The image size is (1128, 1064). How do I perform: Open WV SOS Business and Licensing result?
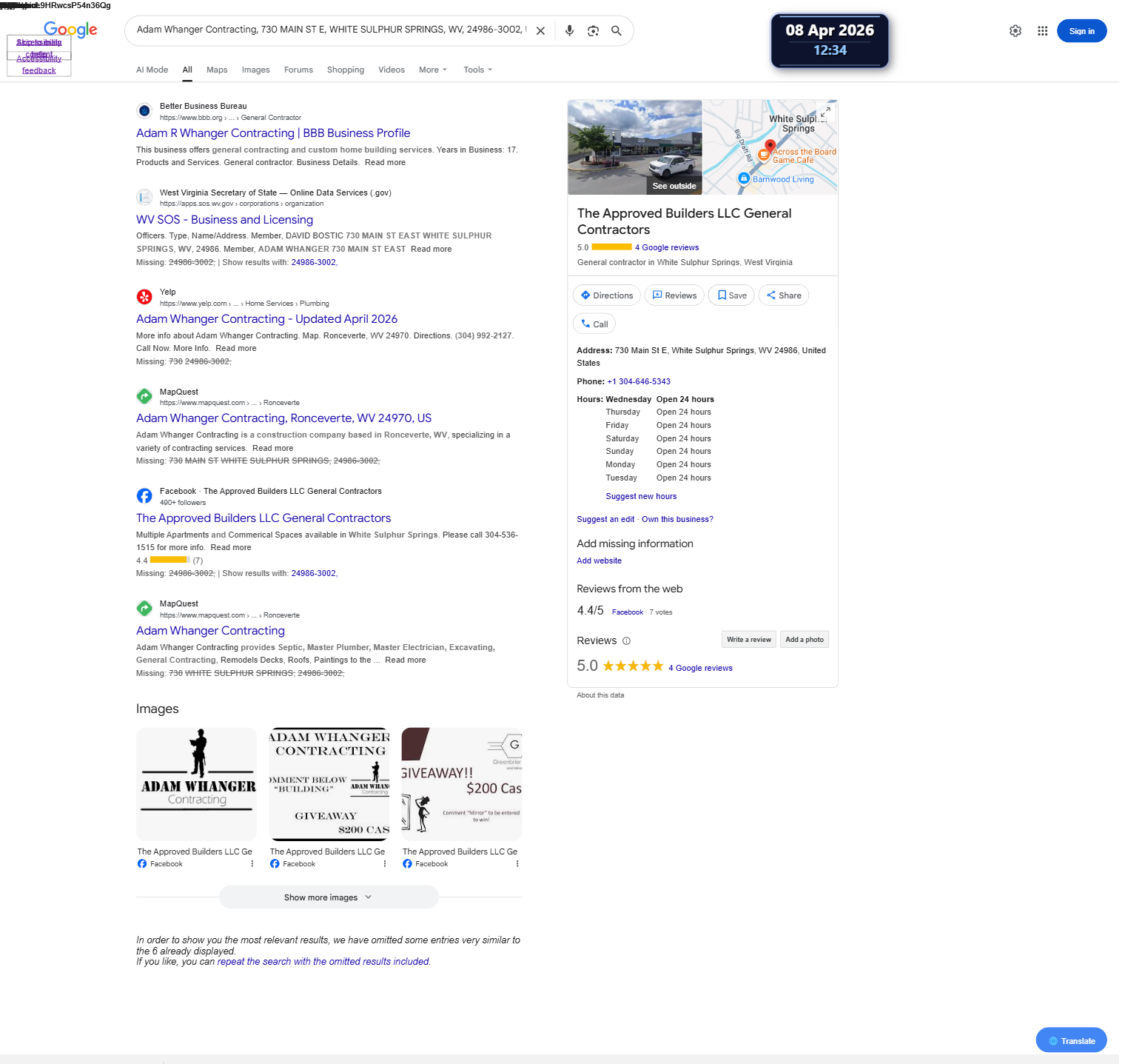[224, 220]
